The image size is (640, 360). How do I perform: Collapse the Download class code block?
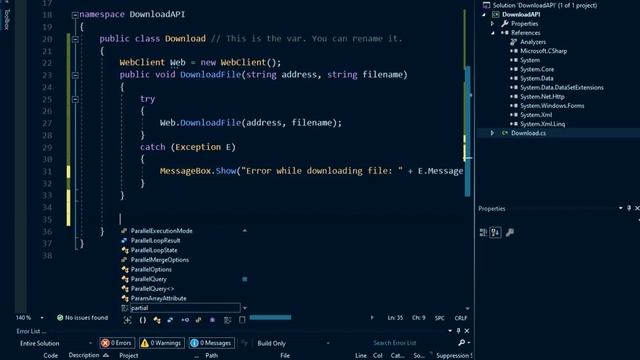click(x=75, y=39)
